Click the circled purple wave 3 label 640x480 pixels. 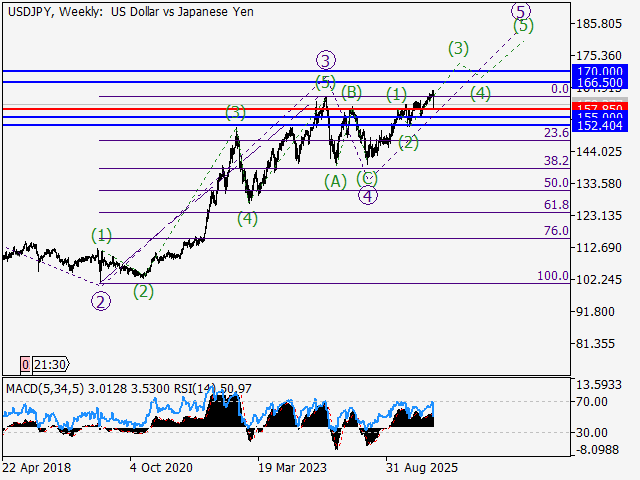pyautogui.click(x=326, y=61)
